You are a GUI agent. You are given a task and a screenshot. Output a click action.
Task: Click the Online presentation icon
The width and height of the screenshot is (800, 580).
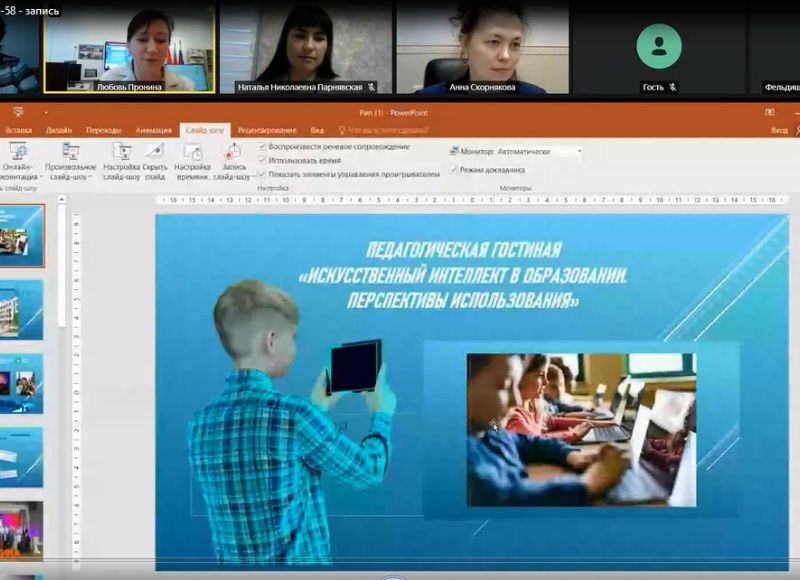click(17, 152)
